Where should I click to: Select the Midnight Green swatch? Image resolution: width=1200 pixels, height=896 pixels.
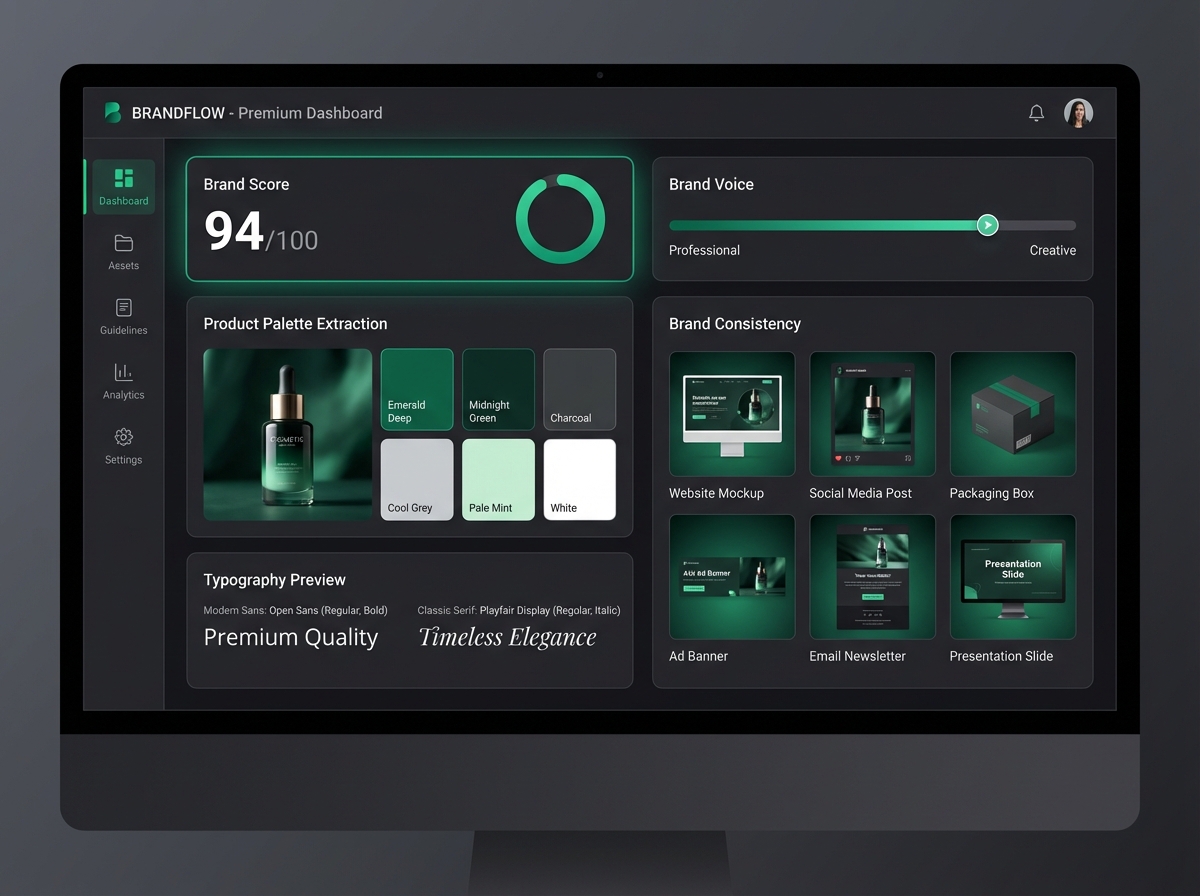[498, 389]
